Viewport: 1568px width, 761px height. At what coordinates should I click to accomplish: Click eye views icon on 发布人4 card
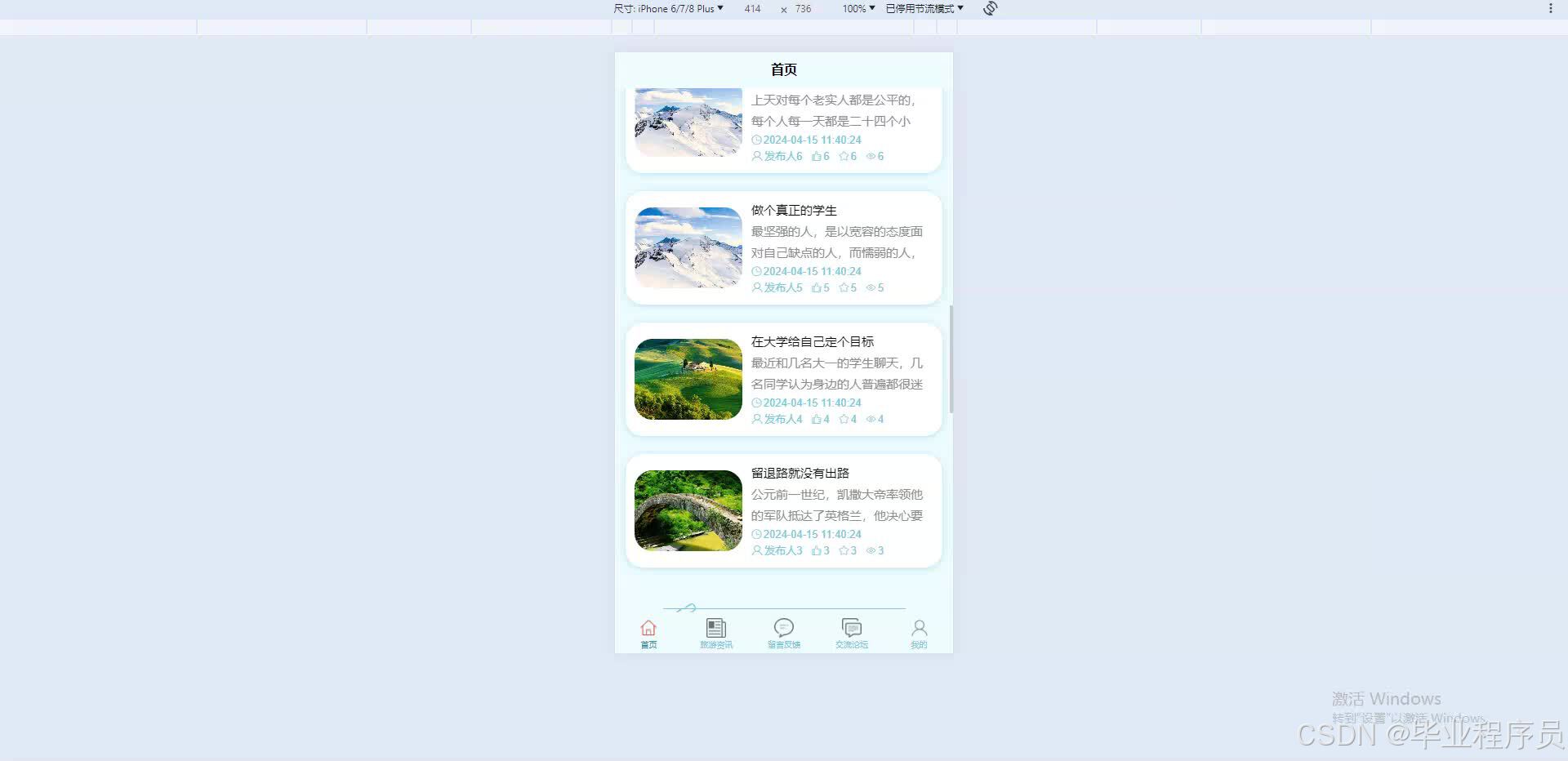pyautogui.click(x=871, y=419)
